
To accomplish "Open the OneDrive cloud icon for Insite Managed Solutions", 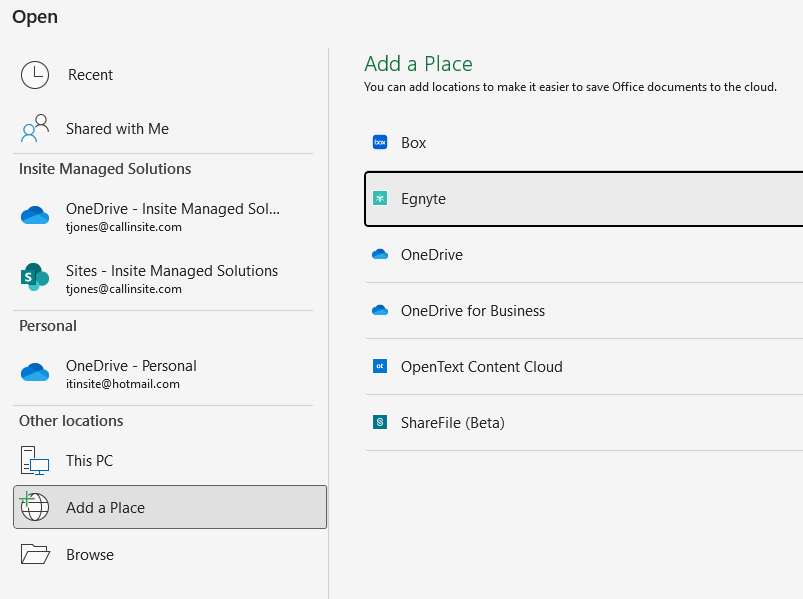I will (35, 216).
